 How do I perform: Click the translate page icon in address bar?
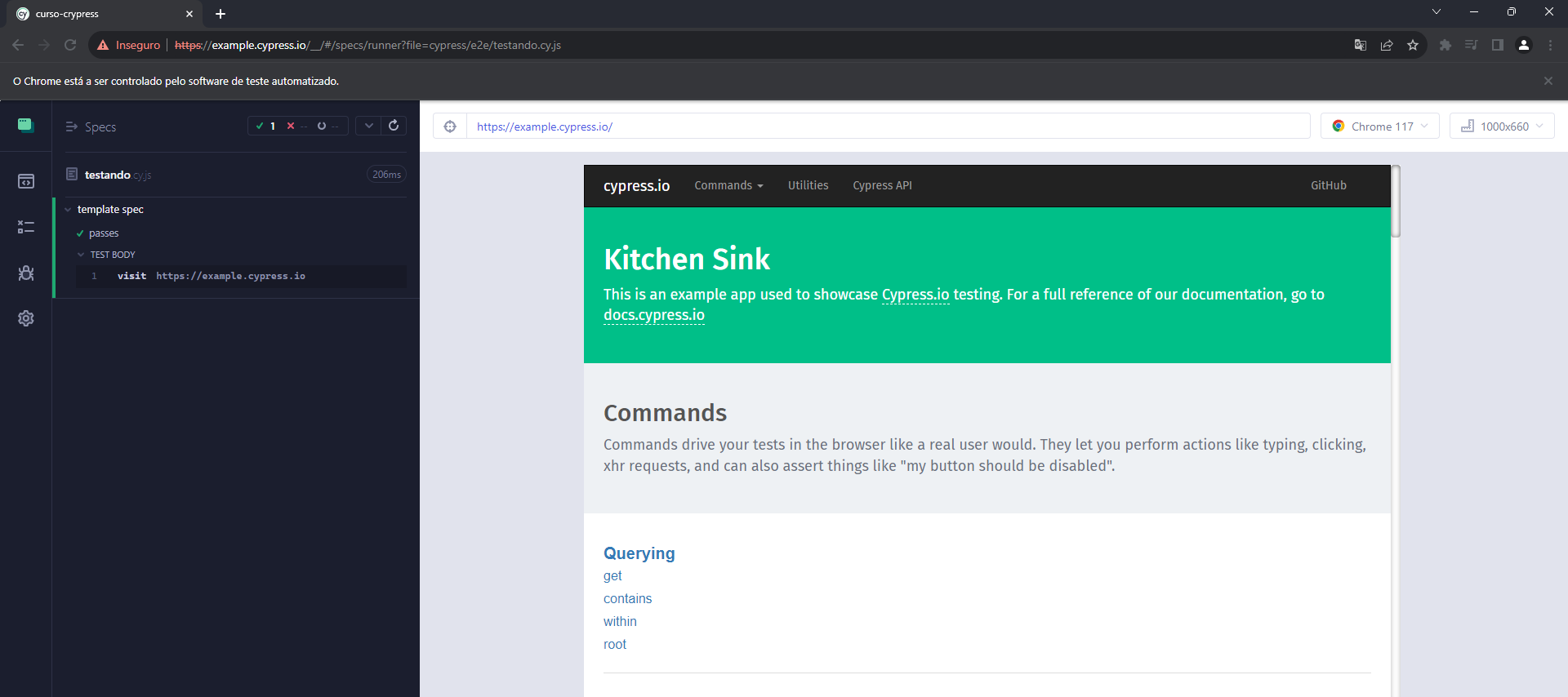tap(1361, 45)
